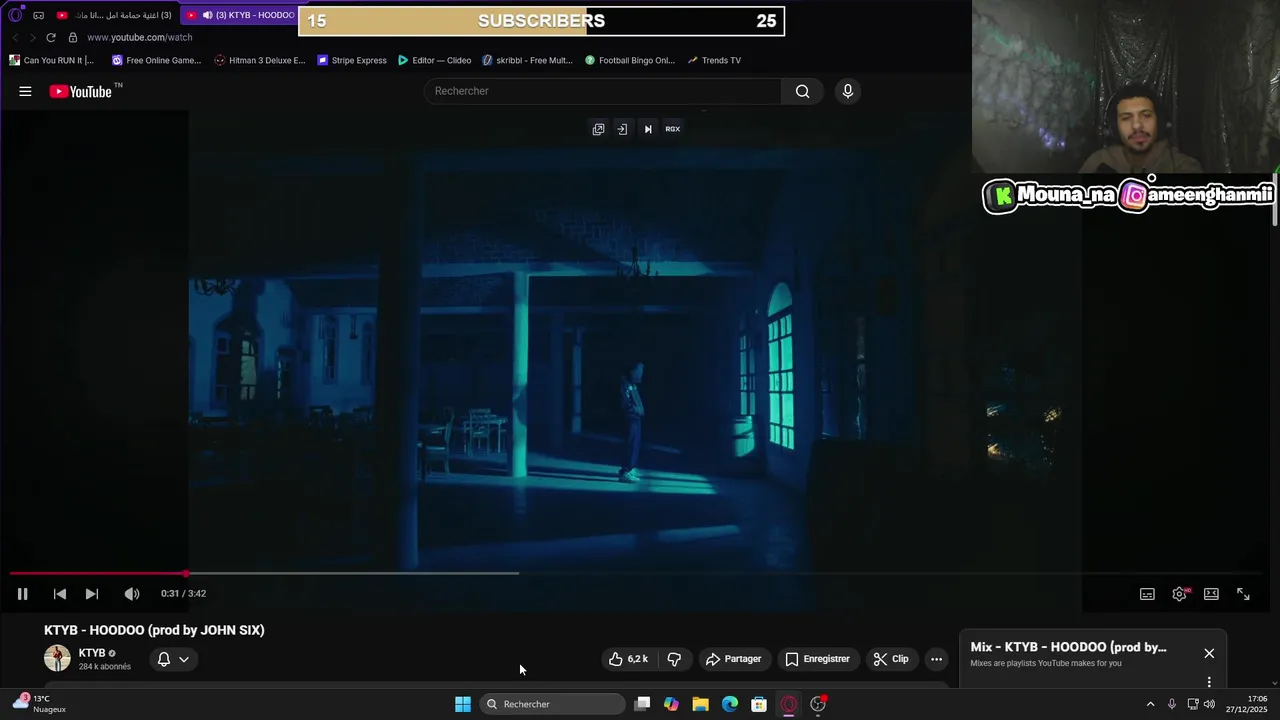1280x720 pixels.
Task: Open the Opera GX taskbar icon
Action: pos(789,704)
